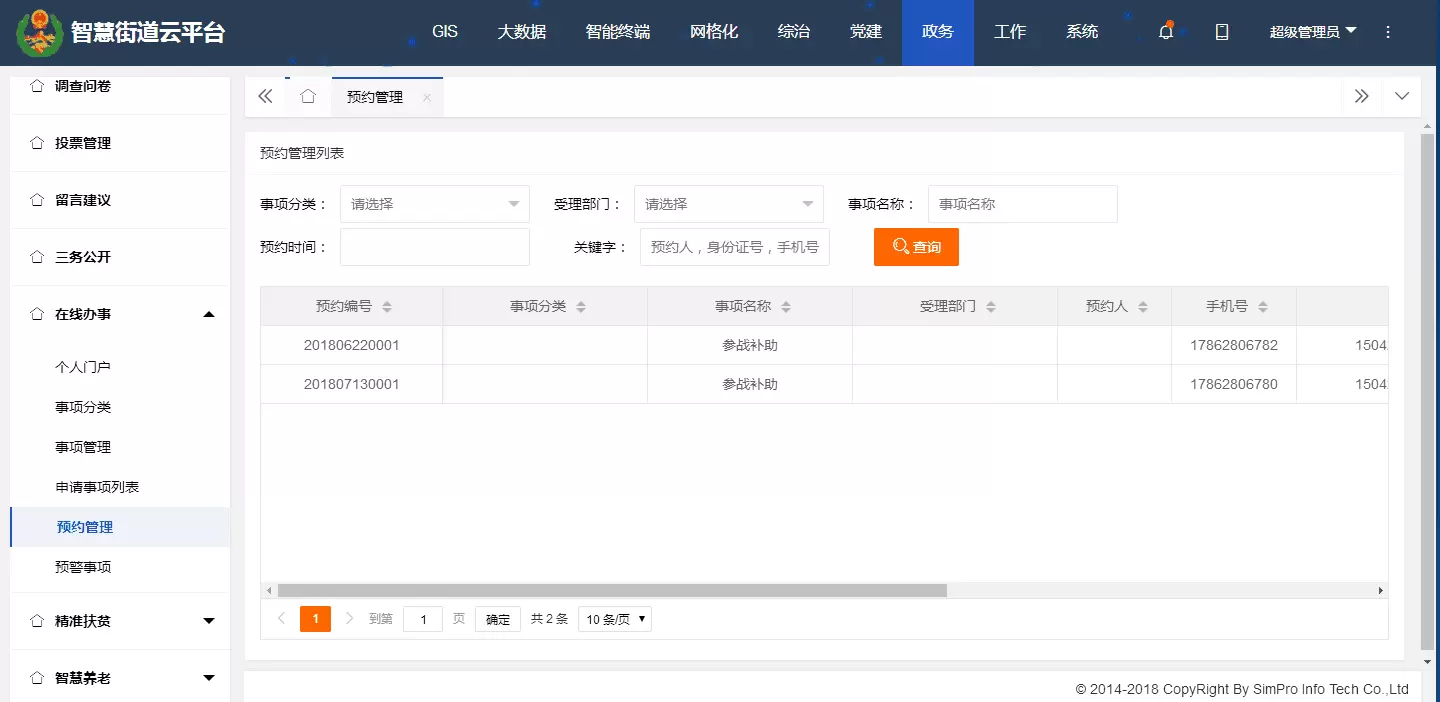Viewport: 1440px width, 702px height.
Task: Click the 智慧街道云平台 logo emblem
Action: [40, 33]
